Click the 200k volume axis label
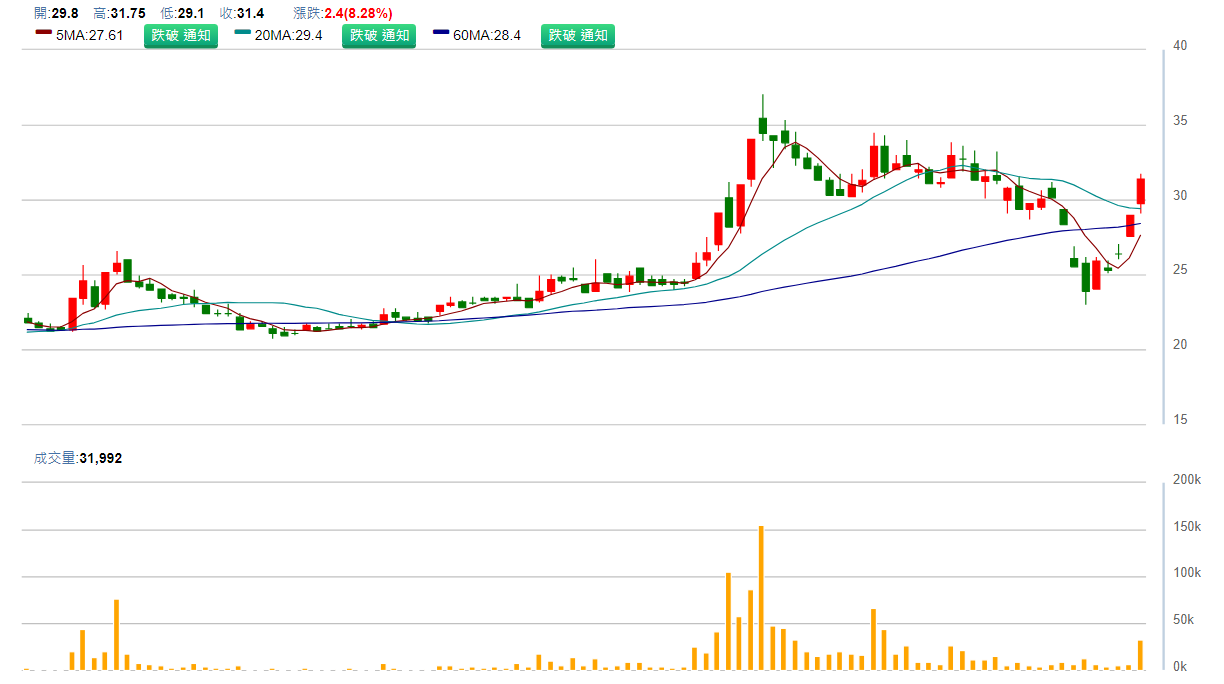This screenshot has height=684, width=1224. 1186,480
